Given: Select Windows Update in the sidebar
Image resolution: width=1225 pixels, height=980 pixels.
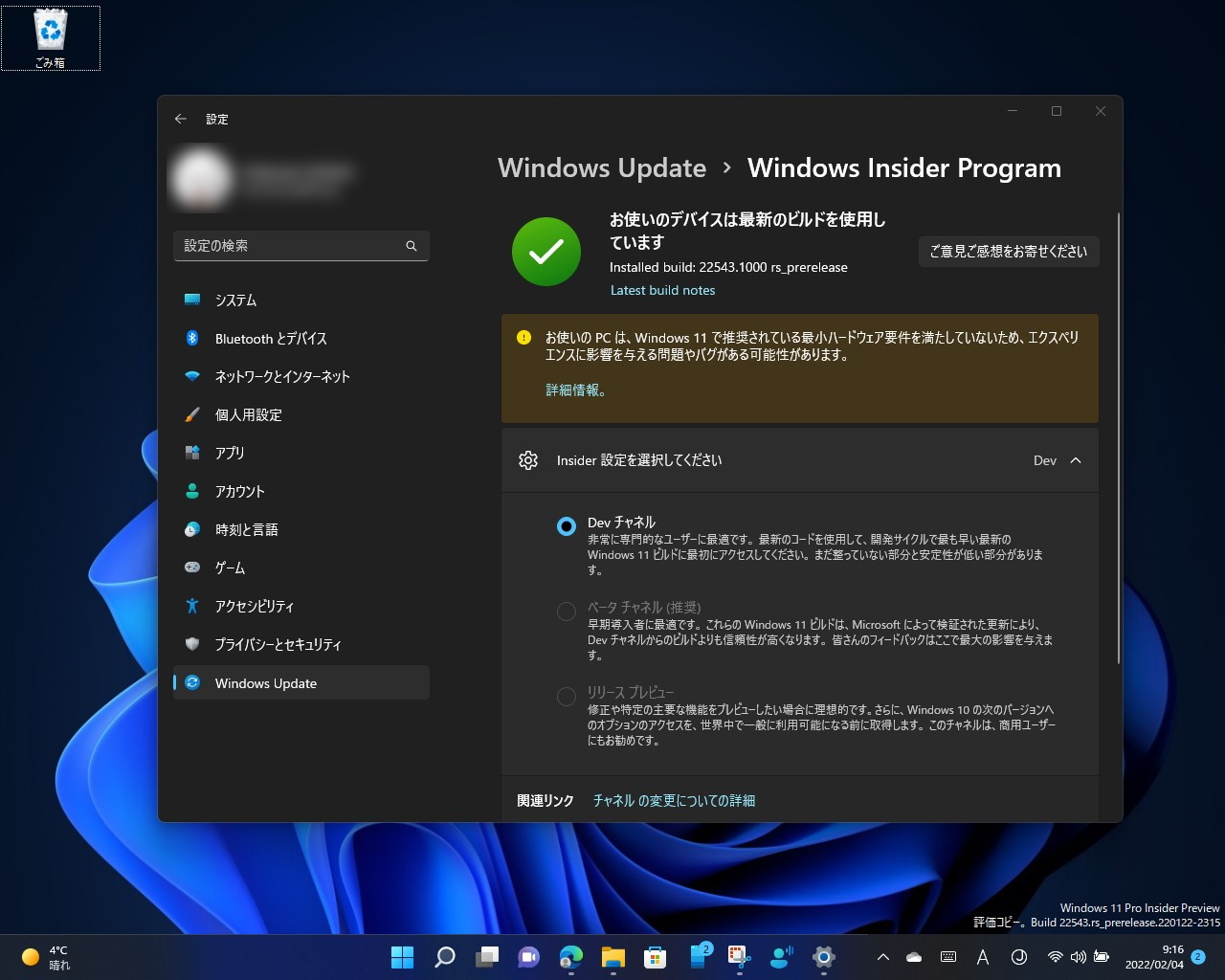Looking at the screenshot, I should pos(265,683).
